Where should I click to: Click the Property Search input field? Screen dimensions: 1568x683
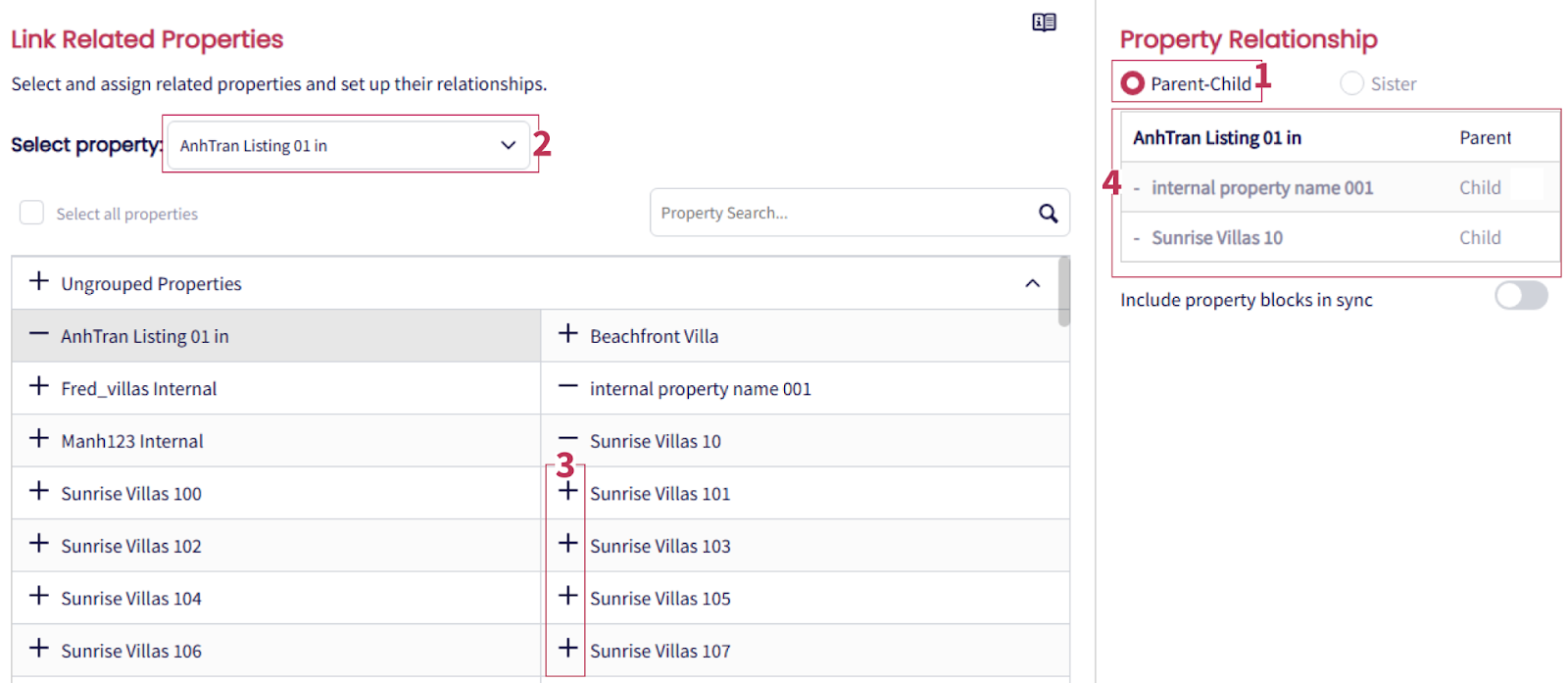coord(843,214)
